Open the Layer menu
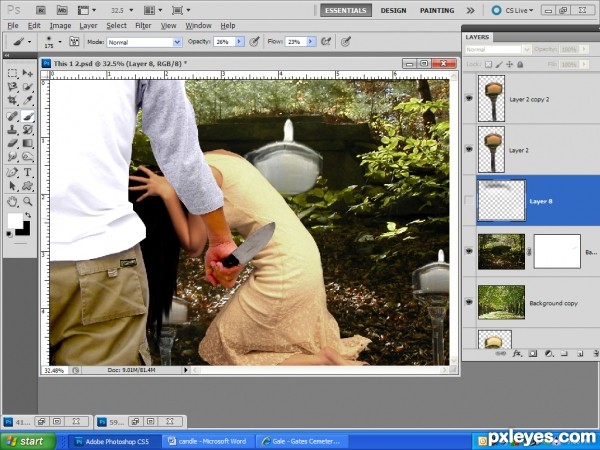The height and width of the screenshot is (450, 600). (x=88, y=26)
